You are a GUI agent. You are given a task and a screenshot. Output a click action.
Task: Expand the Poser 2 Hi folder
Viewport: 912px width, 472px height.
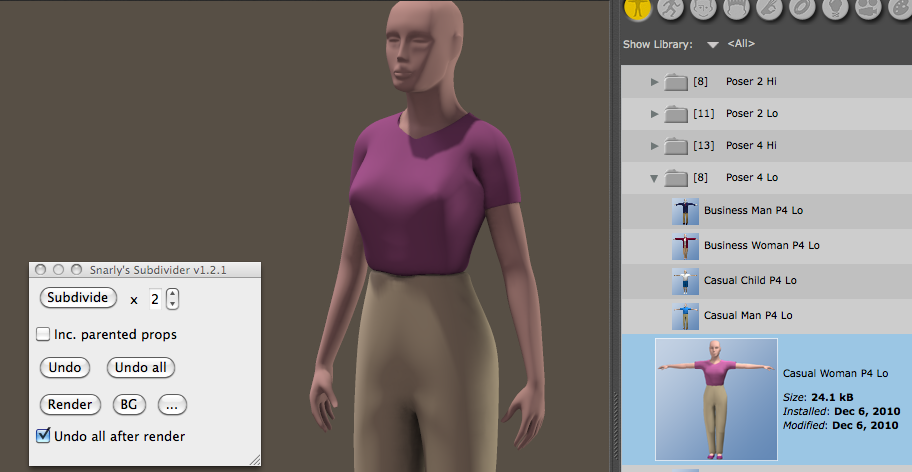654,82
